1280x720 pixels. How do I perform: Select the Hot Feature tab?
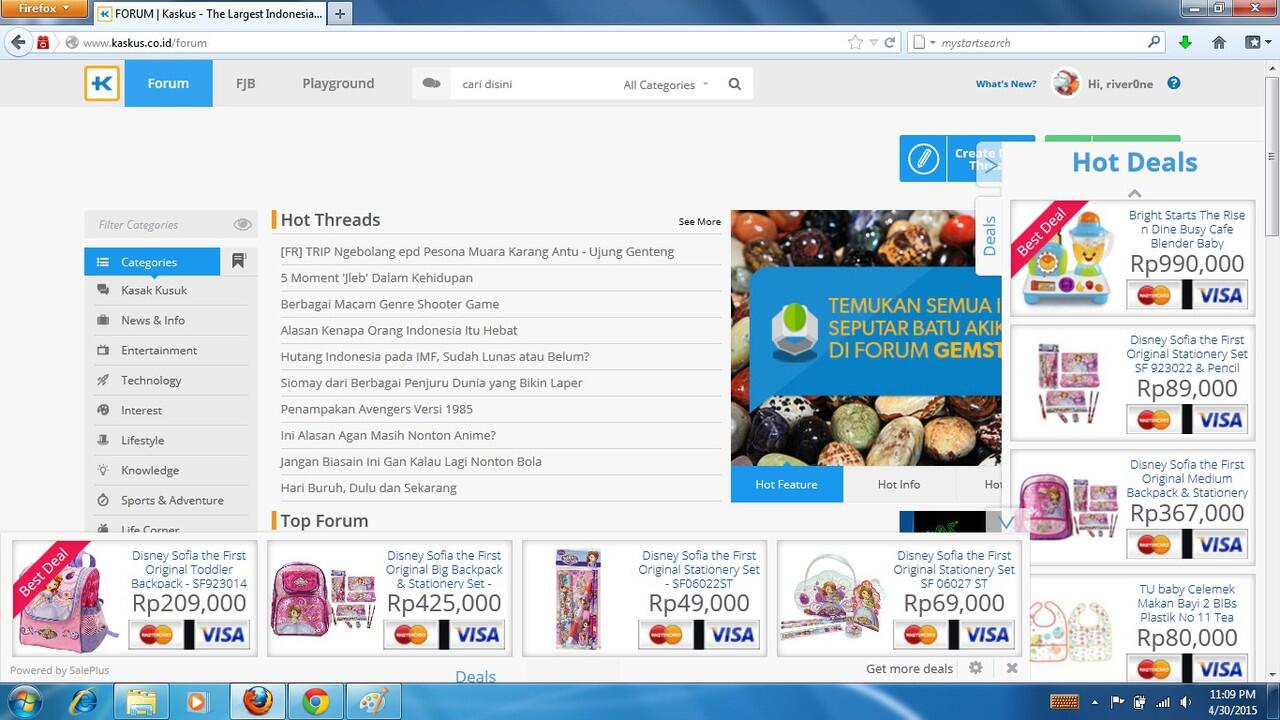786,484
